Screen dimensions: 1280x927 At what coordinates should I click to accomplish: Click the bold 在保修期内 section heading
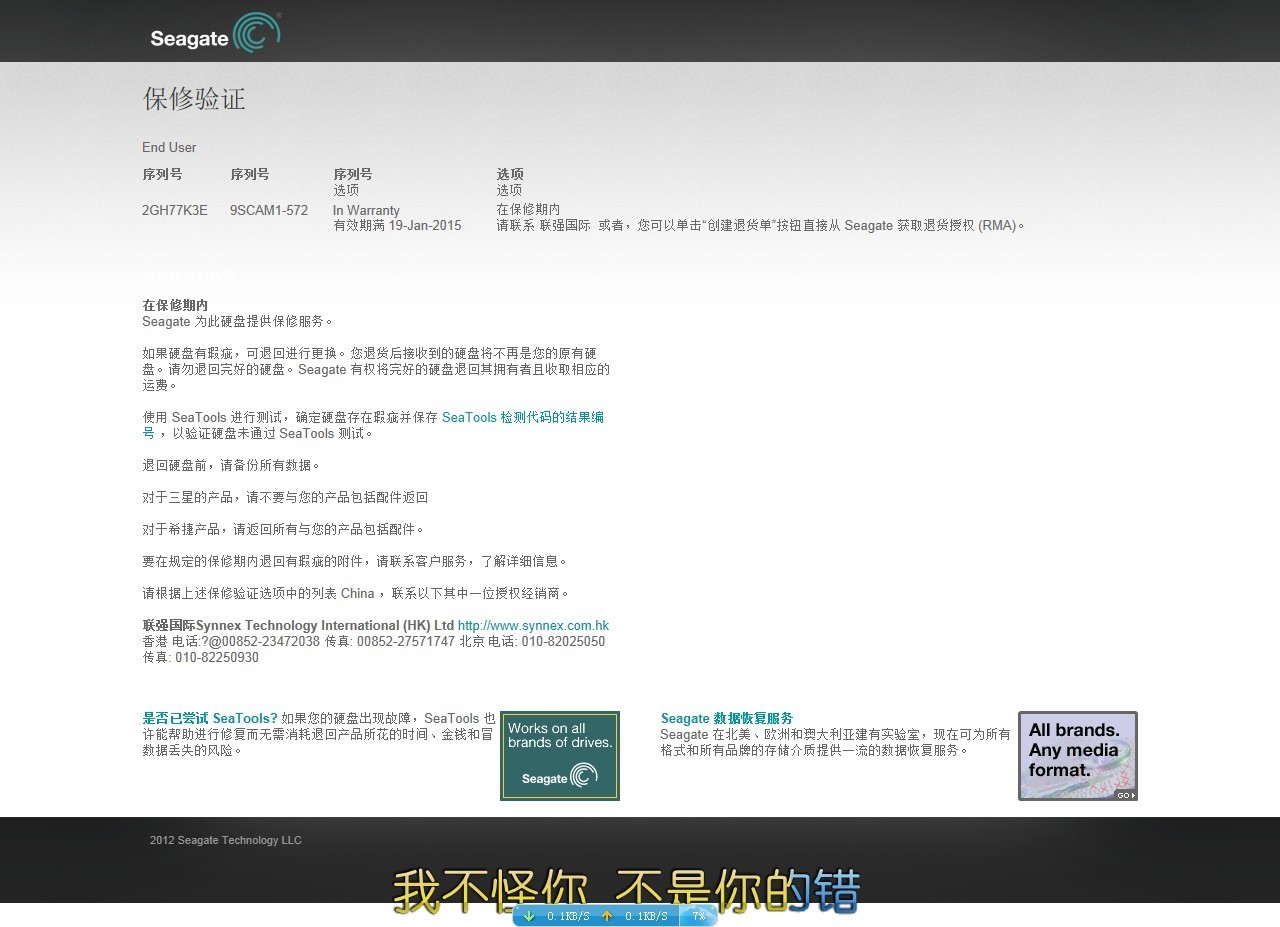coord(175,305)
